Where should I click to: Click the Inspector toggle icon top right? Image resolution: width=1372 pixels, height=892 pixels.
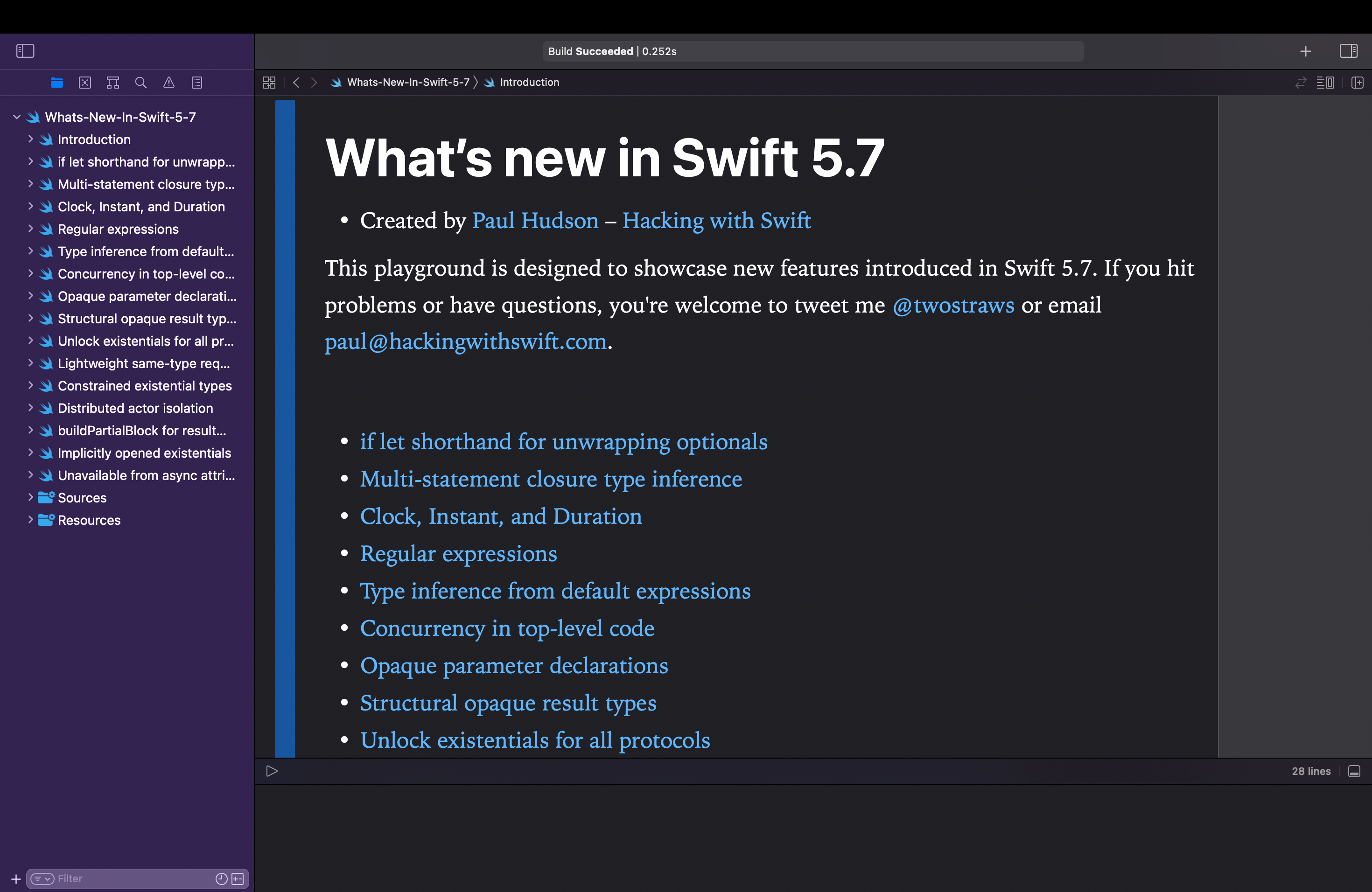(x=1347, y=51)
